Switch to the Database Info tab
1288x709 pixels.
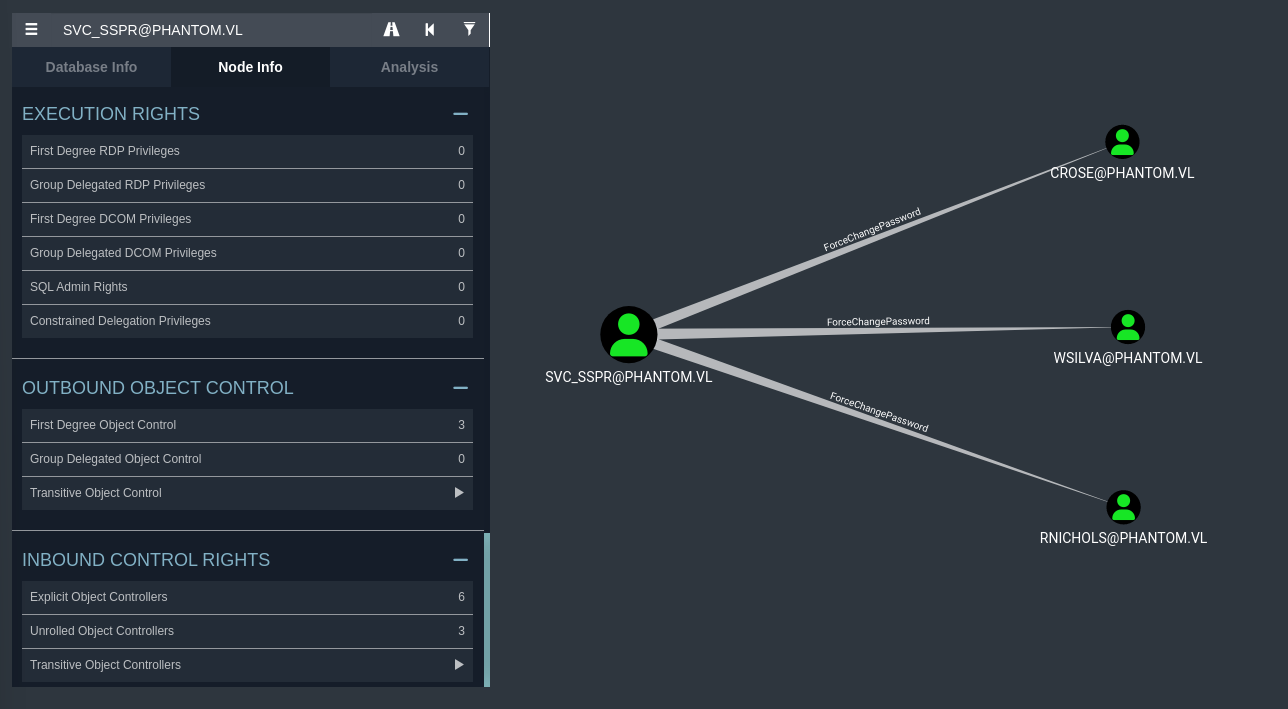91,67
